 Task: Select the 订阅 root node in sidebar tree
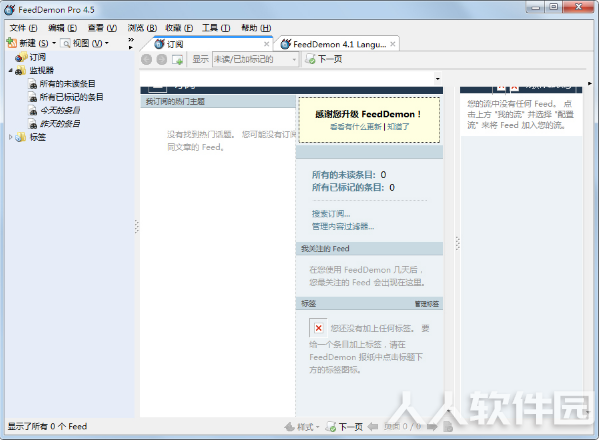[38, 57]
